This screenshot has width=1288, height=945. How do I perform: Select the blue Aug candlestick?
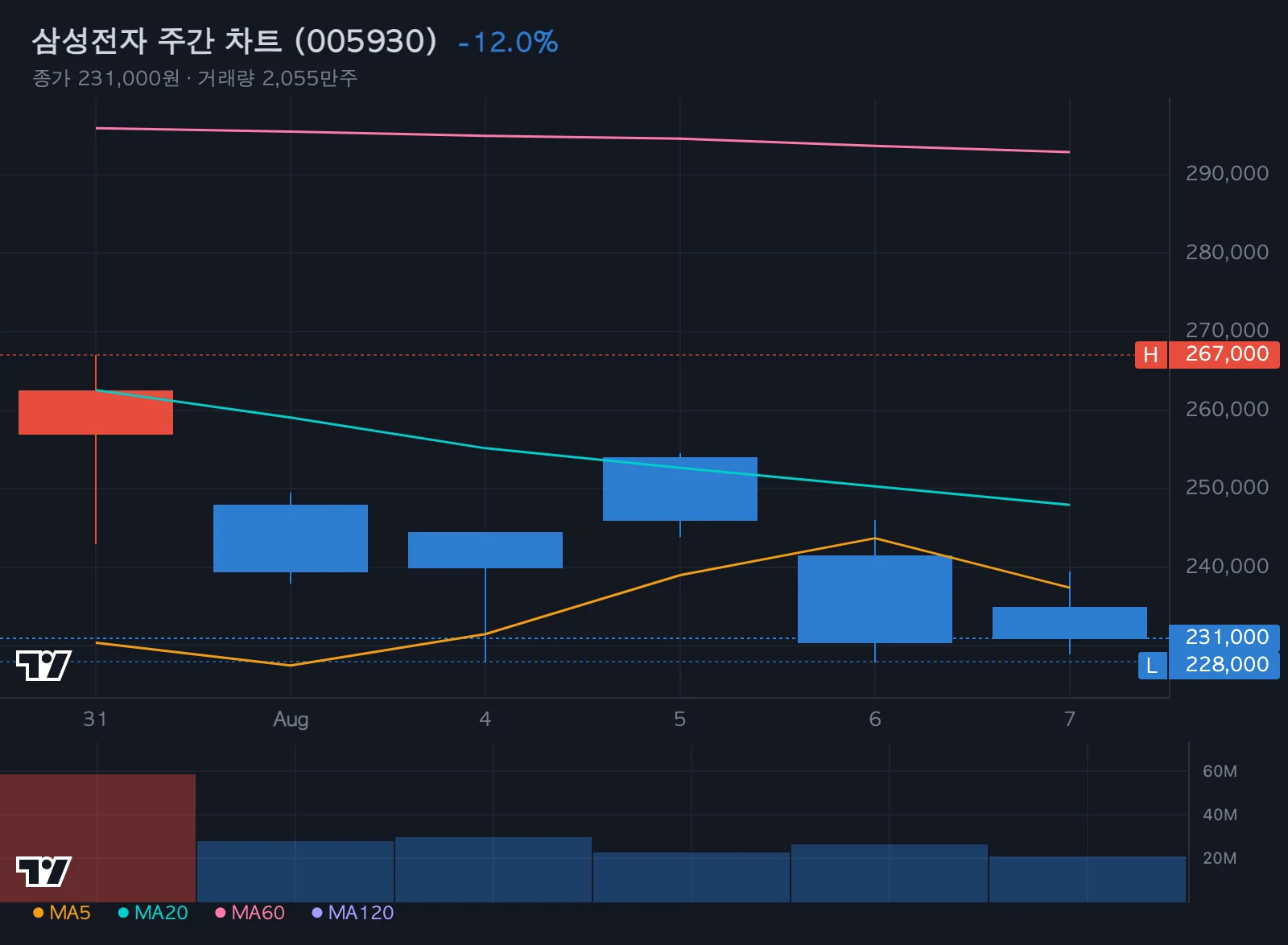tap(291, 539)
